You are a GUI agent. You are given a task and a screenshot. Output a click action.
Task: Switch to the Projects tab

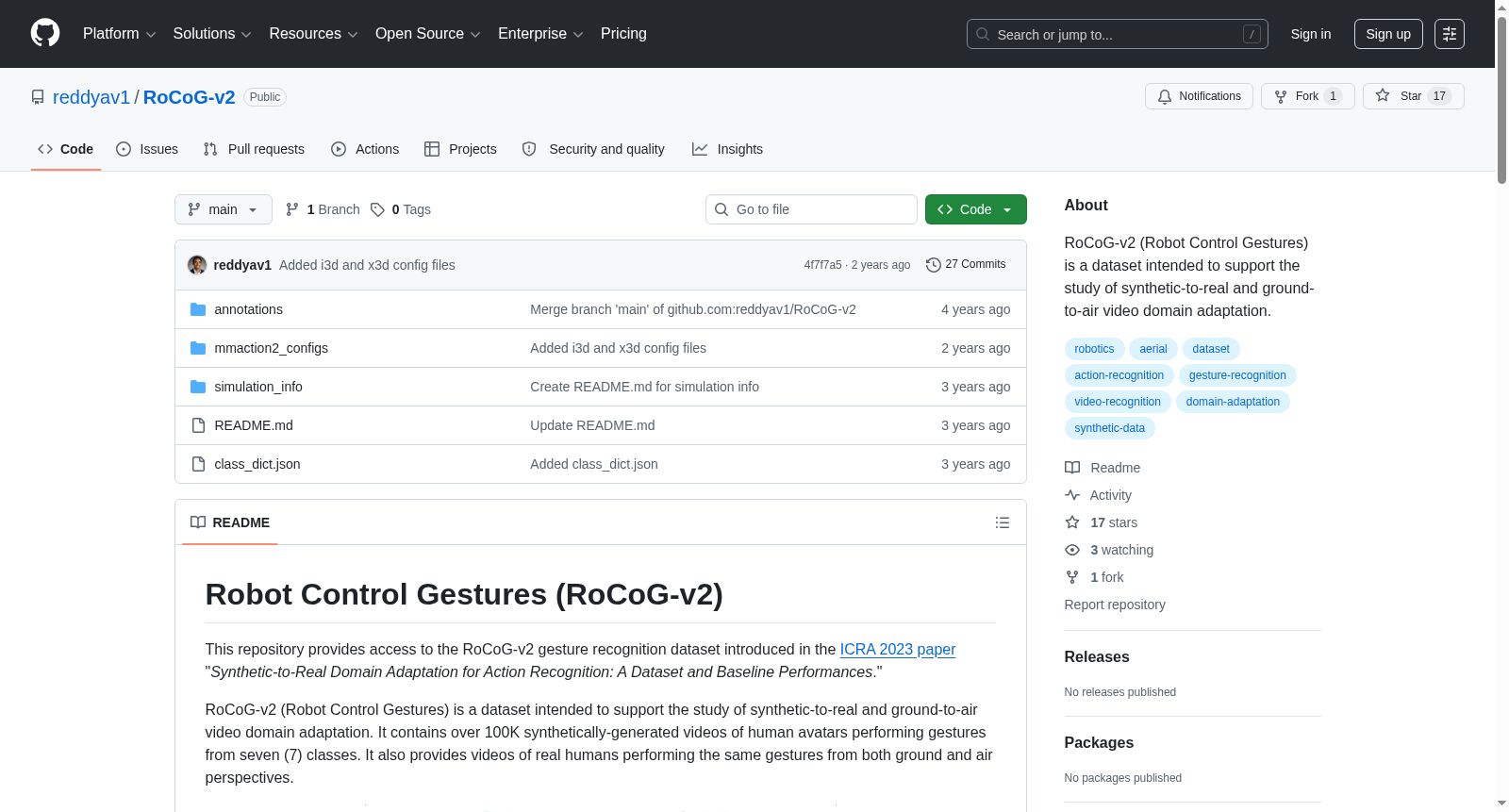[x=460, y=149]
